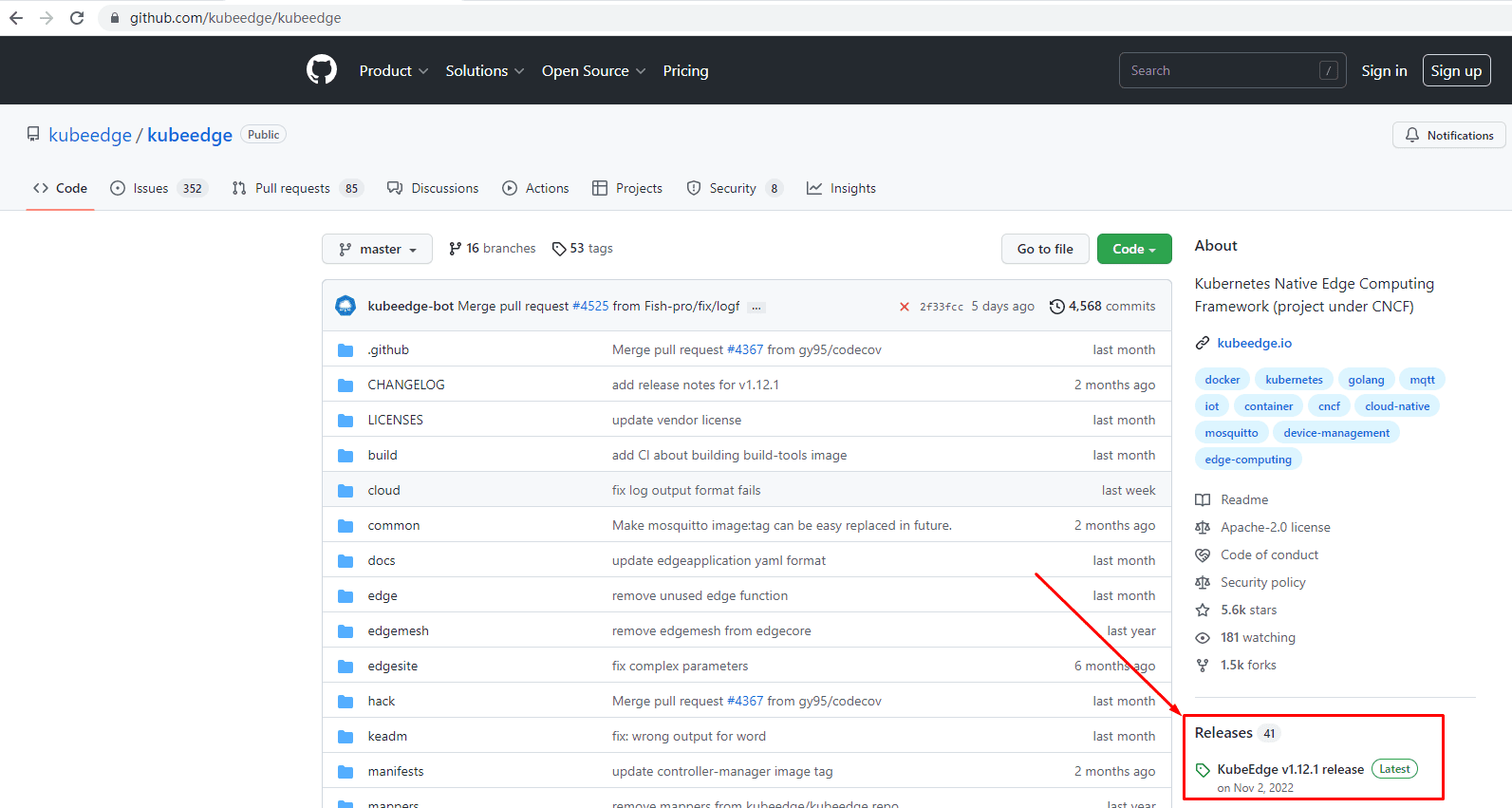Click the browser forward arrow
The height and width of the screenshot is (808, 1512).
(x=47, y=18)
